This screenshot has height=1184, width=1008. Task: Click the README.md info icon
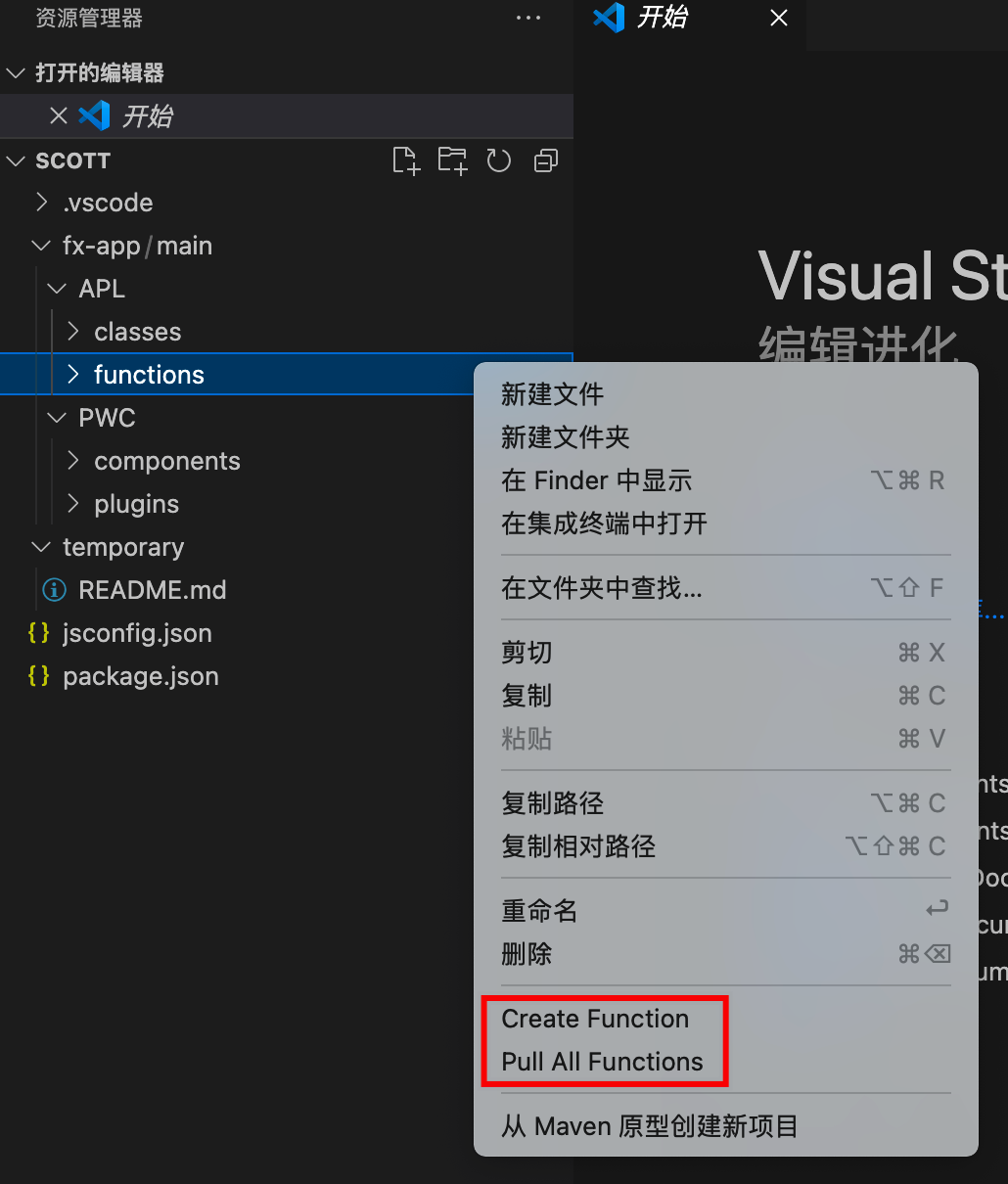tap(55, 590)
